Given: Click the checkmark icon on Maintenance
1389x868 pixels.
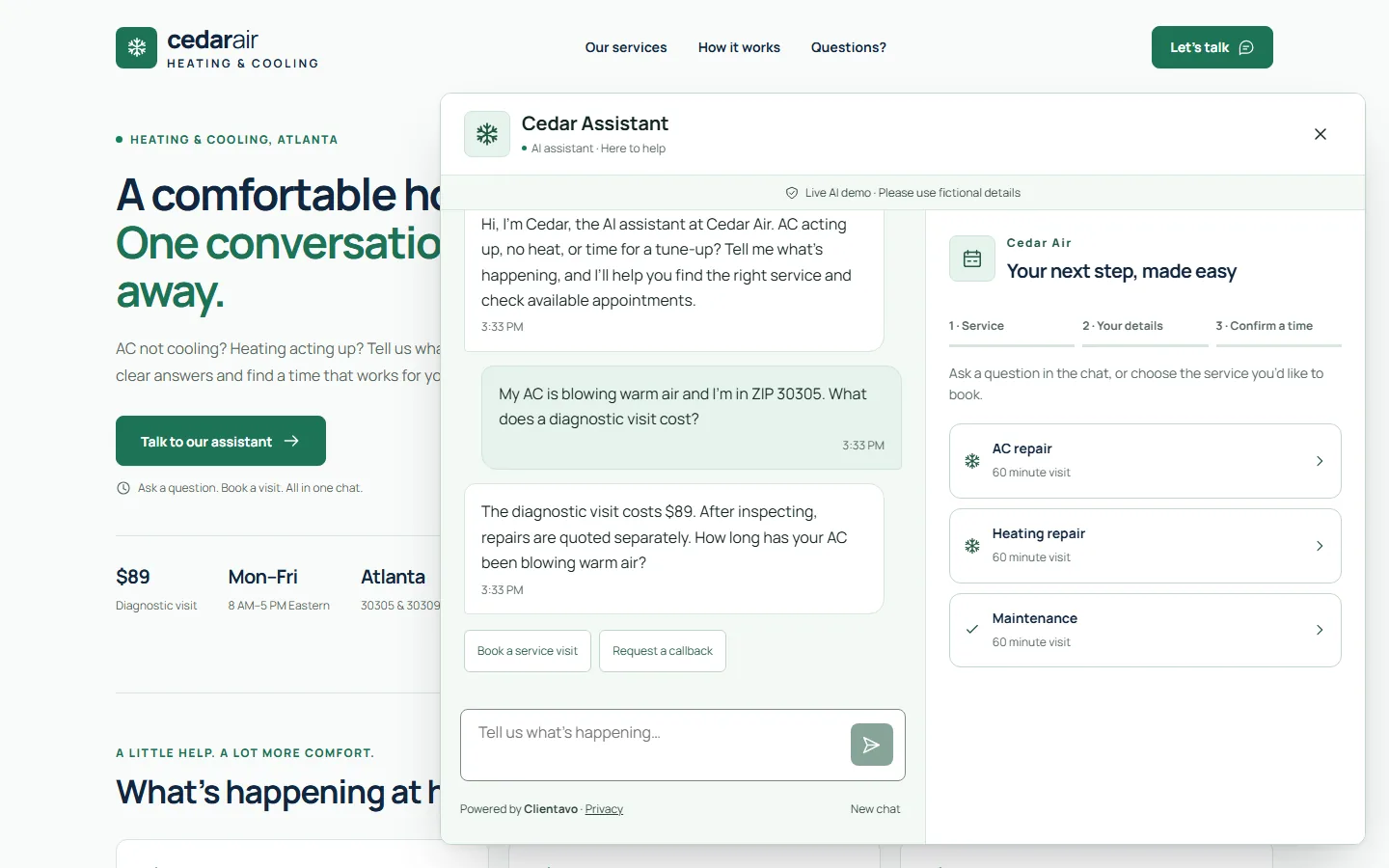Looking at the screenshot, I should (972, 630).
